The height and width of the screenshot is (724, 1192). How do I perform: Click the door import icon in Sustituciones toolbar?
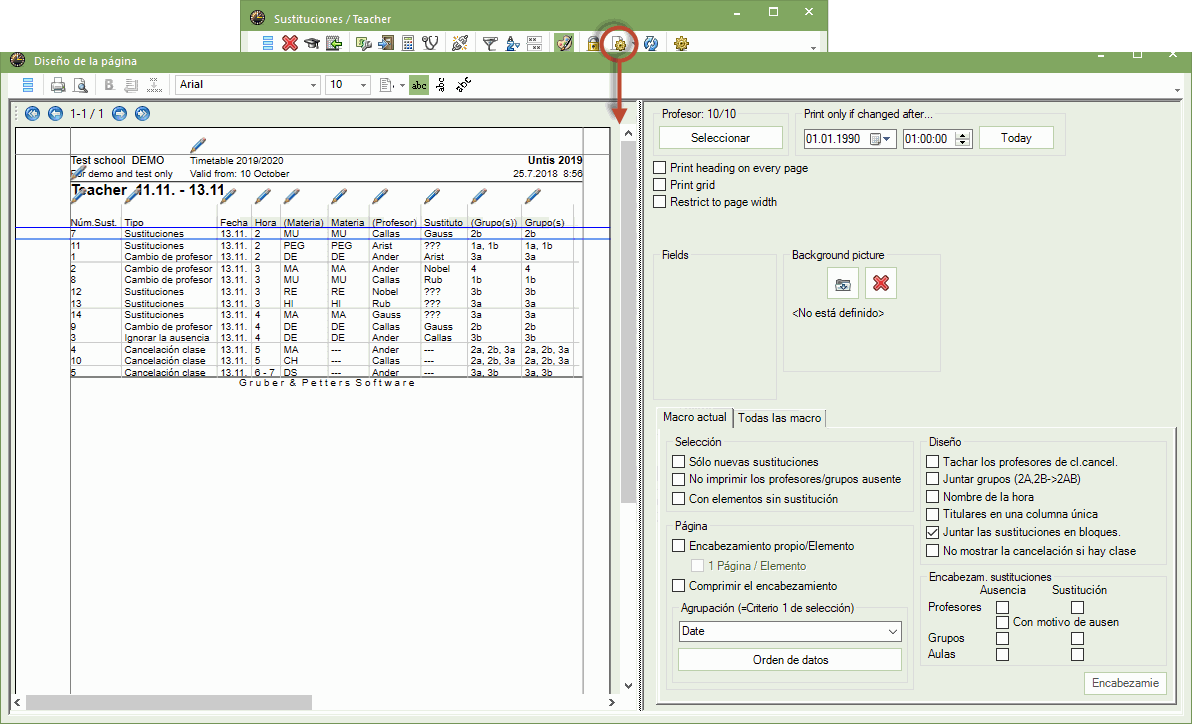[386, 43]
